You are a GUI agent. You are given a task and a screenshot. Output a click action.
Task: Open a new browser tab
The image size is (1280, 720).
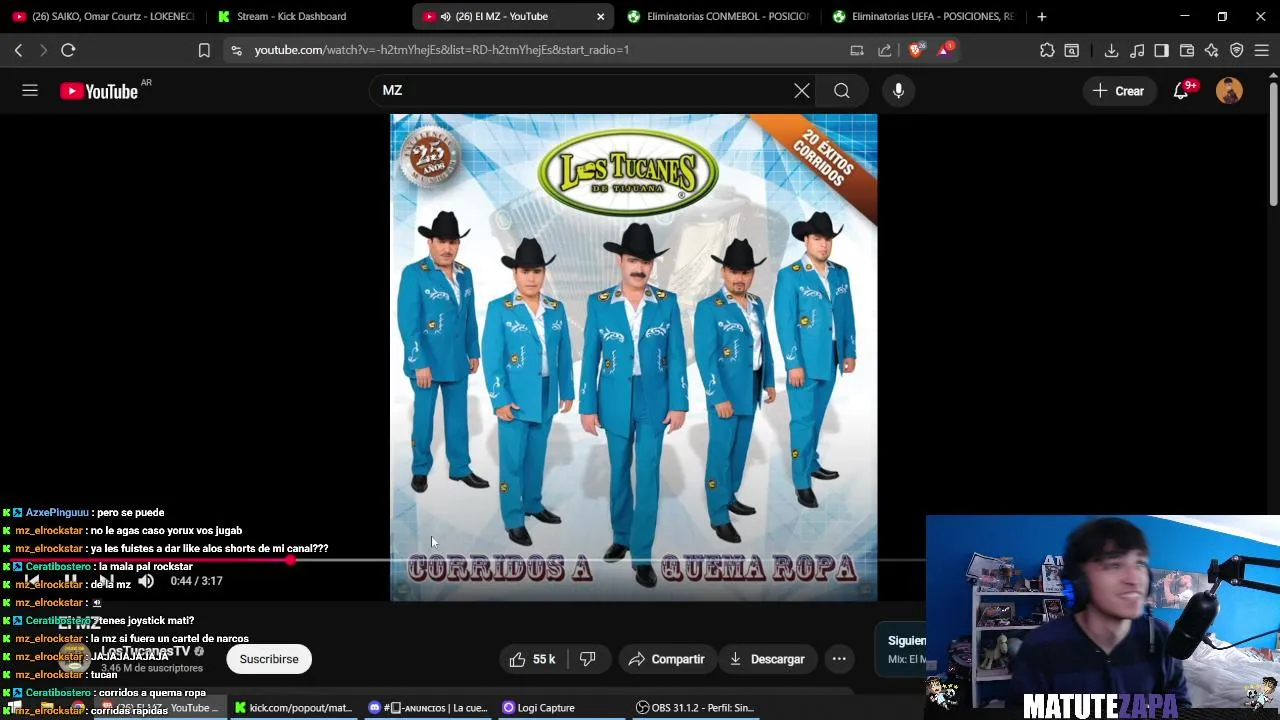[1041, 16]
